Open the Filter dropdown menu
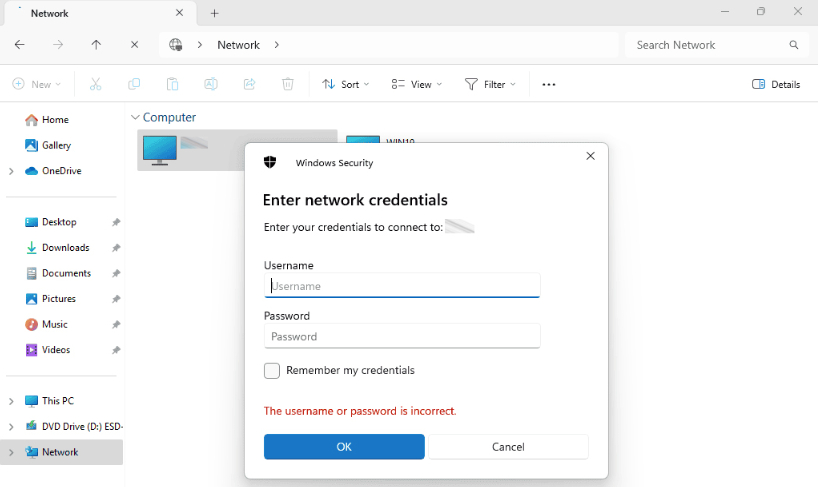The width and height of the screenshot is (819, 487). click(x=490, y=85)
